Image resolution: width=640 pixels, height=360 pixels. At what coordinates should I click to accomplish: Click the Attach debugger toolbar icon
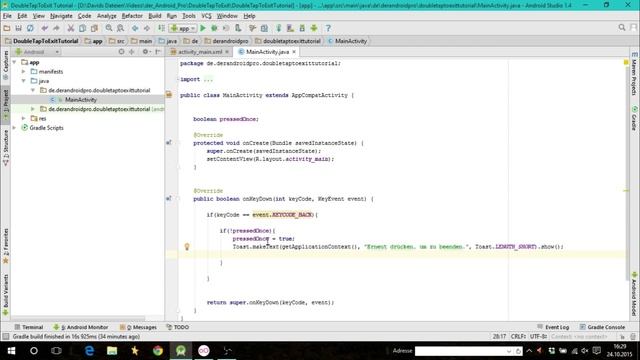(238, 28)
